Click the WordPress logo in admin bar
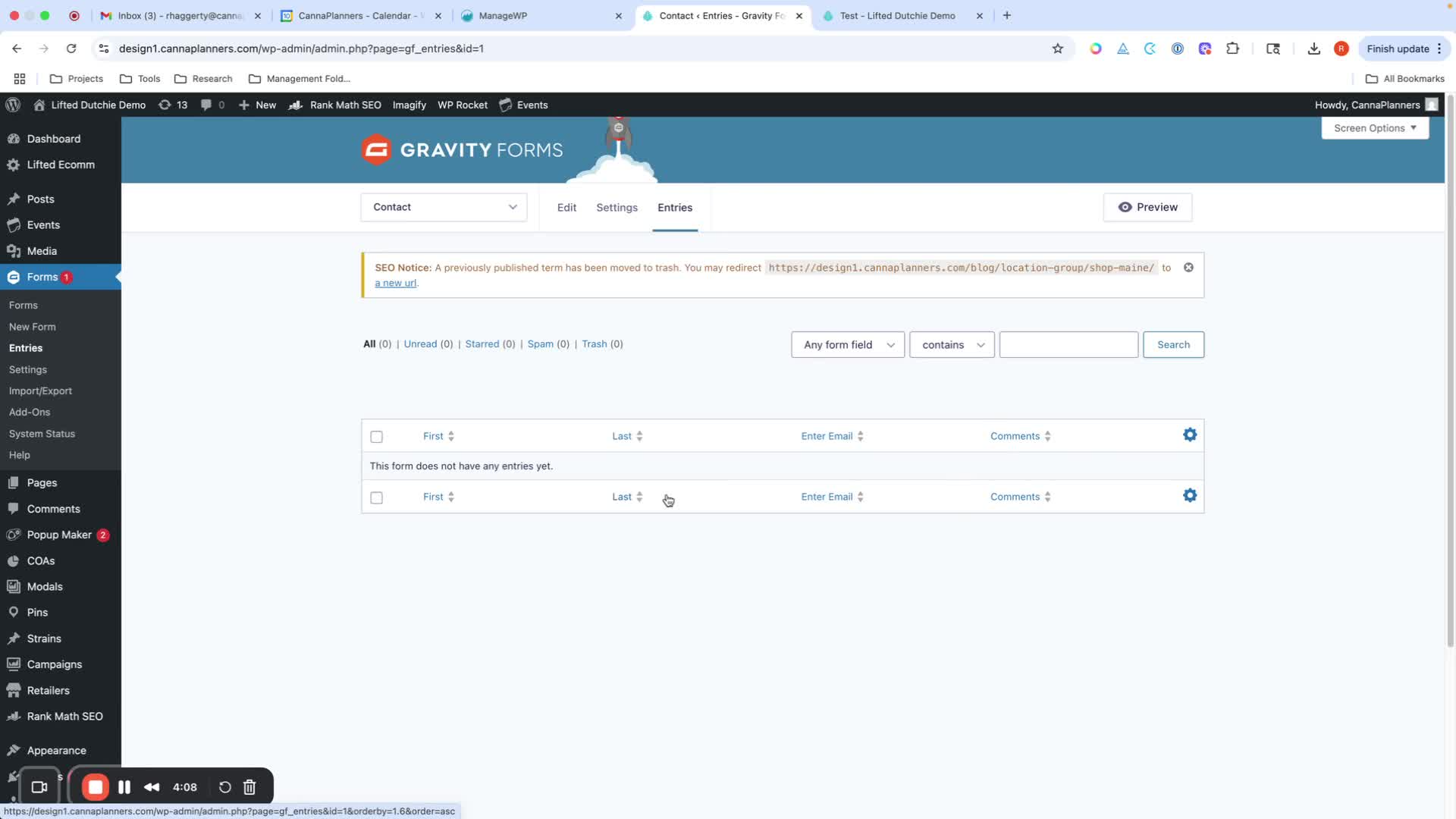The image size is (1456, 819). point(13,105)
